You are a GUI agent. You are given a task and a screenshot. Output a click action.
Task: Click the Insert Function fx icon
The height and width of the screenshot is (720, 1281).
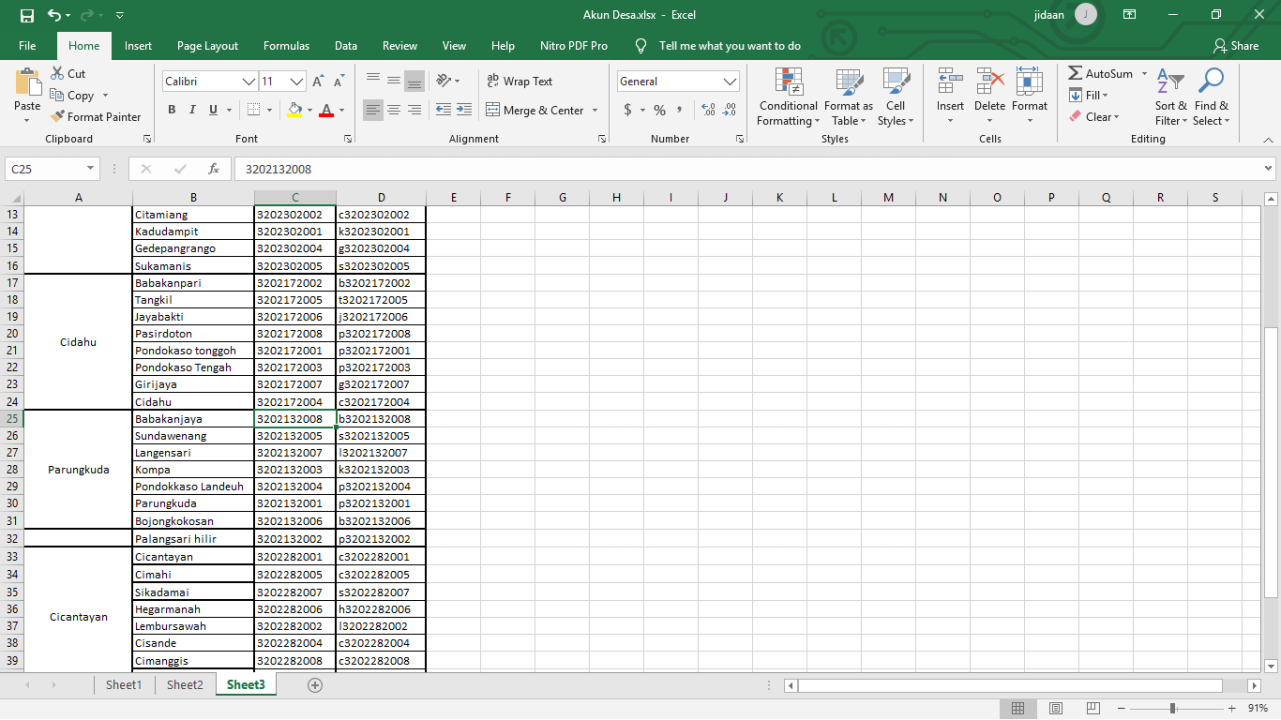point(213,169)
